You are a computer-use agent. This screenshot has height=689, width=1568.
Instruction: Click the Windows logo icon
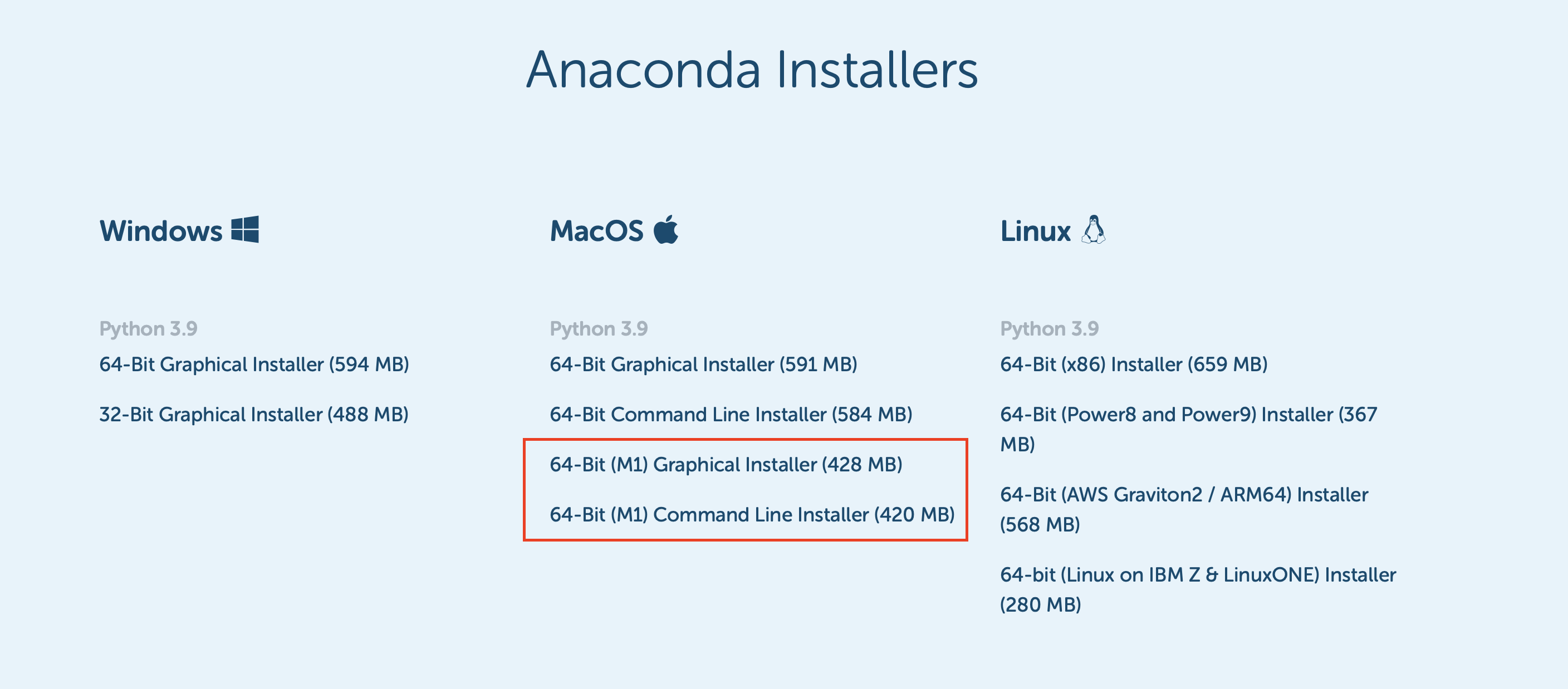[246, 229]
